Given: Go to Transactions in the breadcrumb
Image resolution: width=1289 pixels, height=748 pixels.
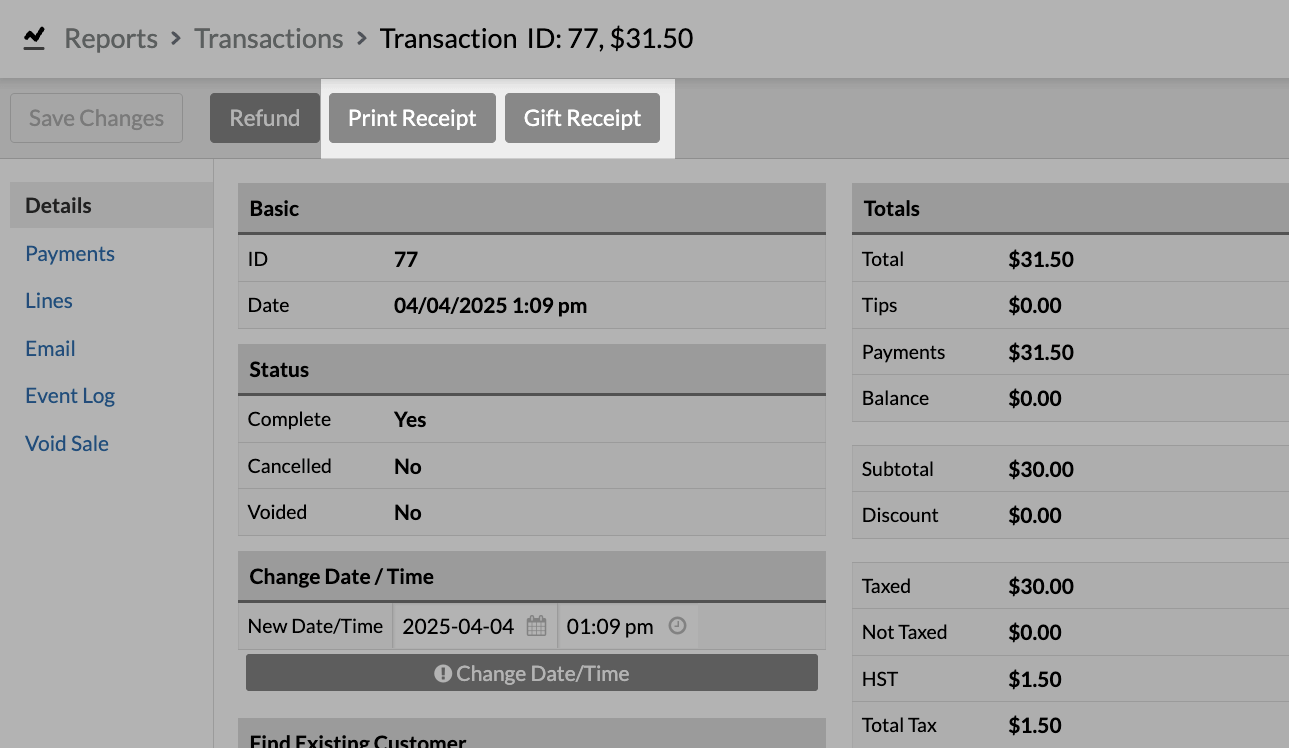Looking at the screenshot, I should pos(269,39).
